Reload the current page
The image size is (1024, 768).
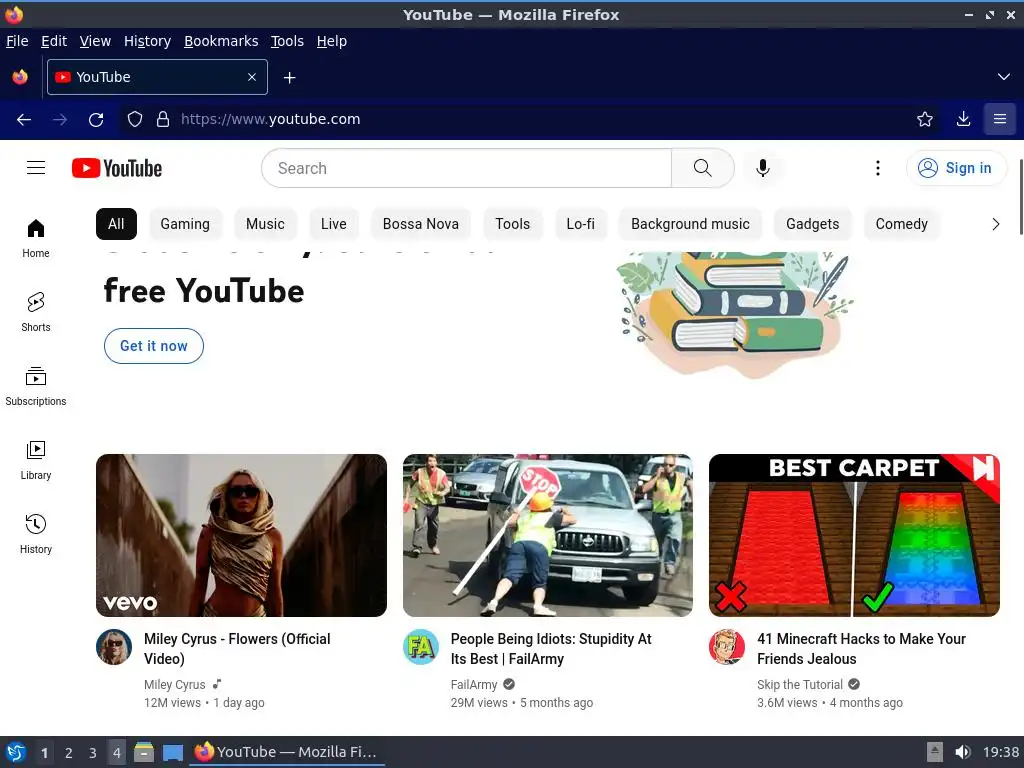pyautogui.click(x=96, y=120)
